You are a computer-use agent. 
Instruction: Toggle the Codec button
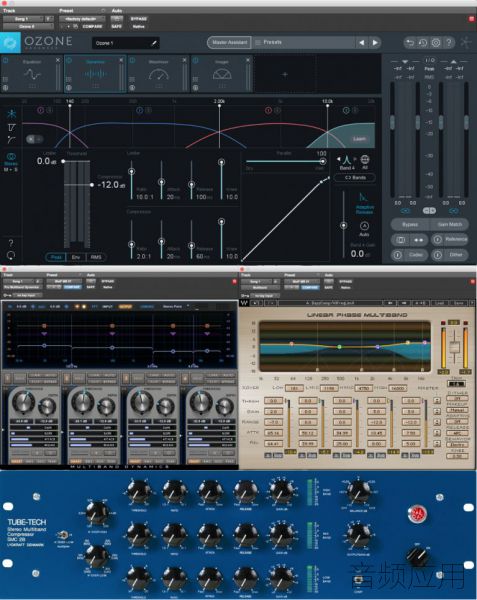click(409, 254)
